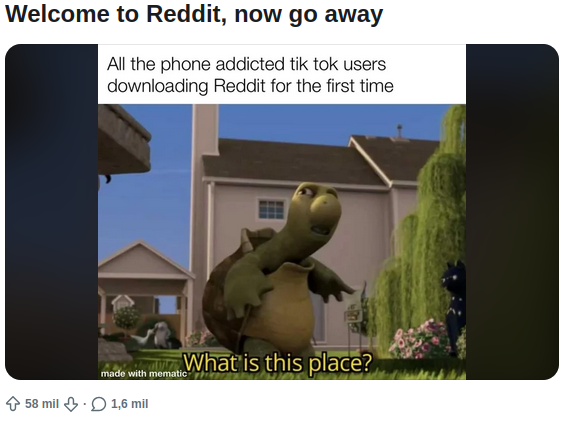Click the small porch house in the background
The image size is (571, 425).
click(x=146, y=284)
